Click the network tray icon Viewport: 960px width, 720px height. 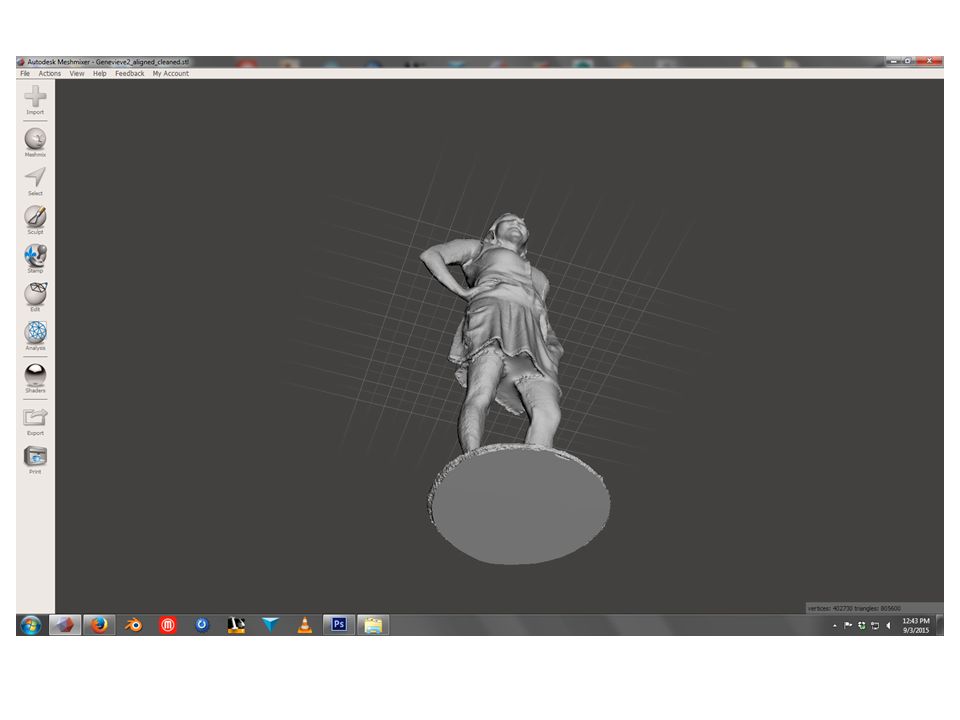pyautogui.click(x=875, y=626)
